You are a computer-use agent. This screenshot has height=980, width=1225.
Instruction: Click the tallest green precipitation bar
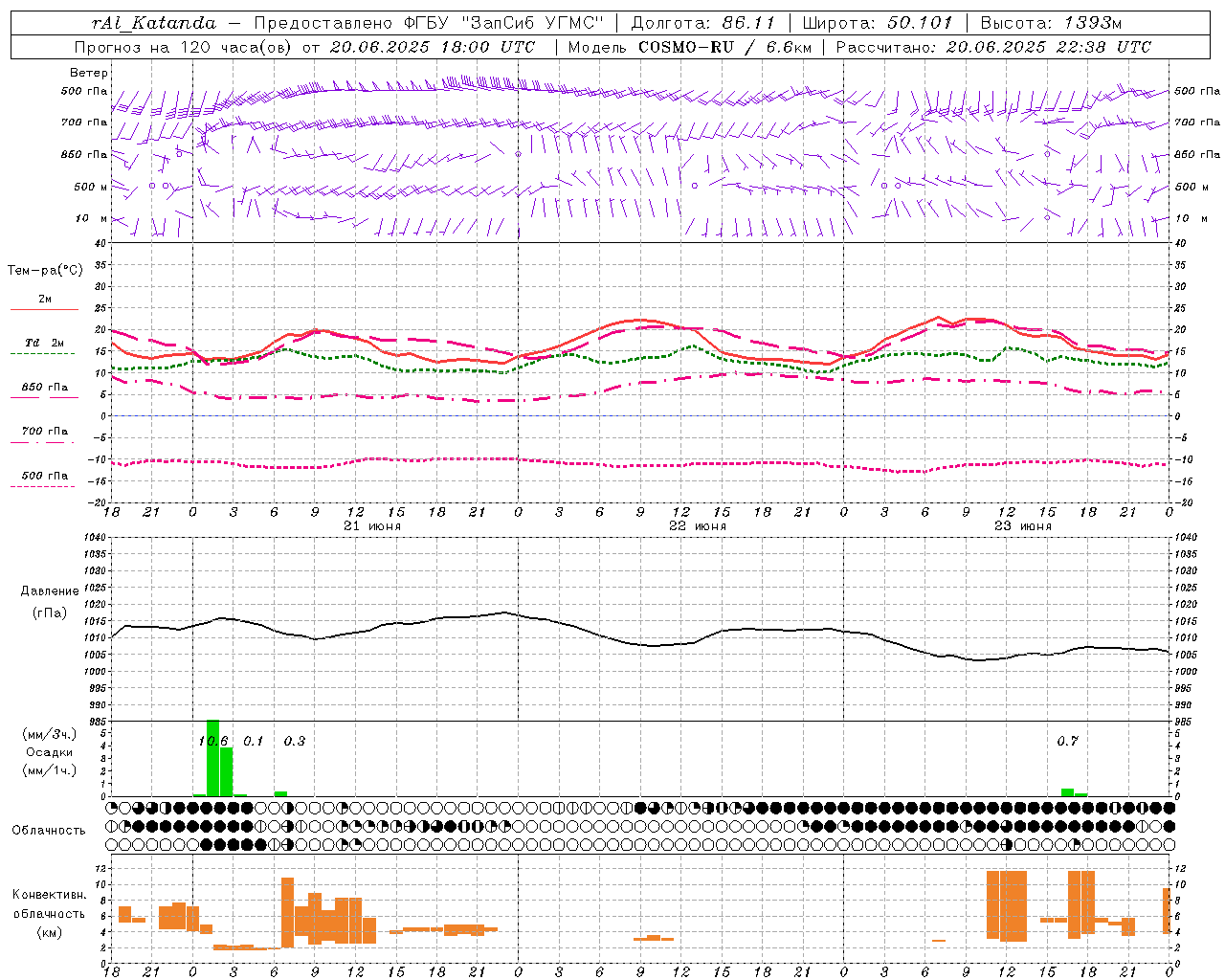[213, 758]
